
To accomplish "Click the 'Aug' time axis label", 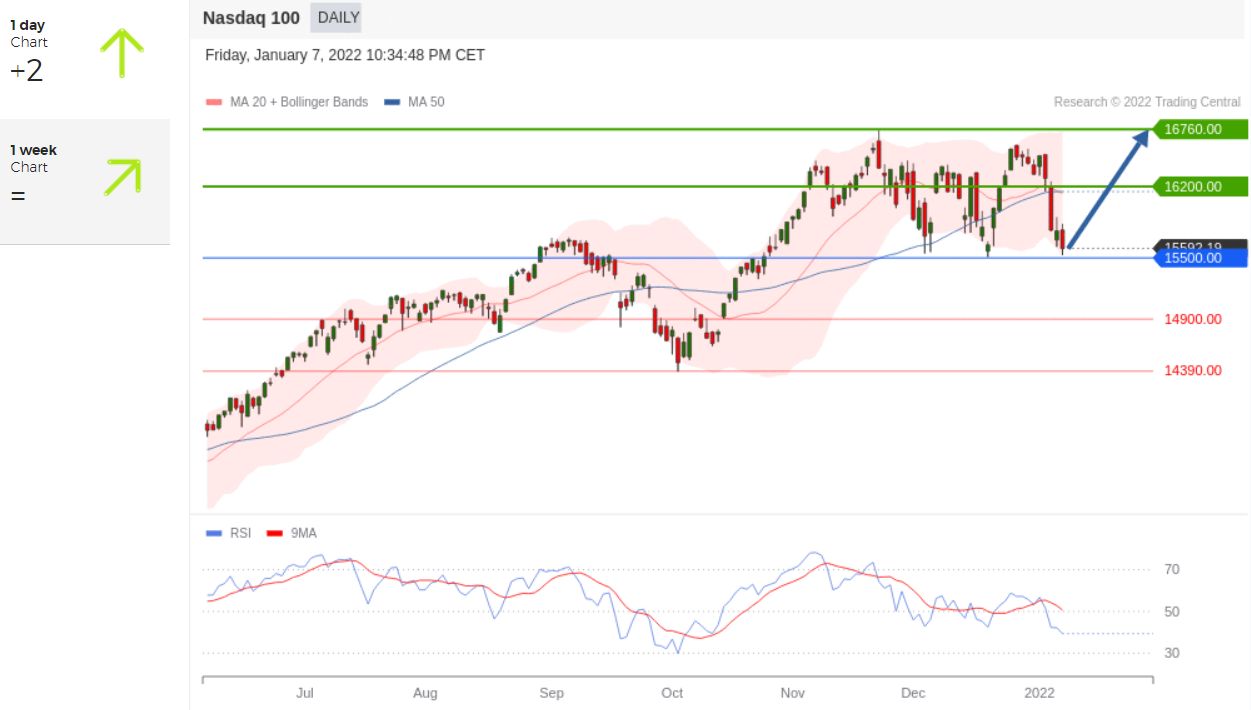I will 425,692.
